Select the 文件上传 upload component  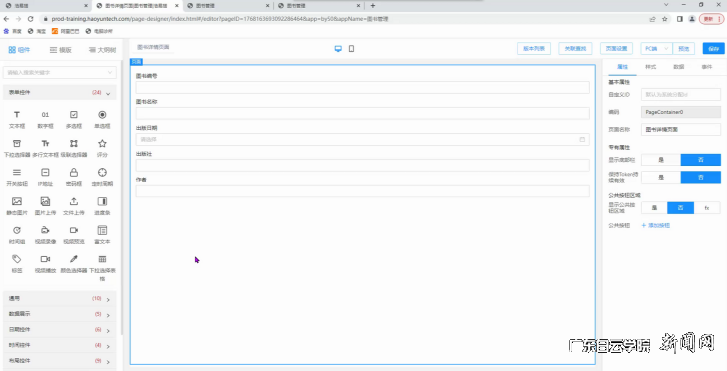coord(74,206)
